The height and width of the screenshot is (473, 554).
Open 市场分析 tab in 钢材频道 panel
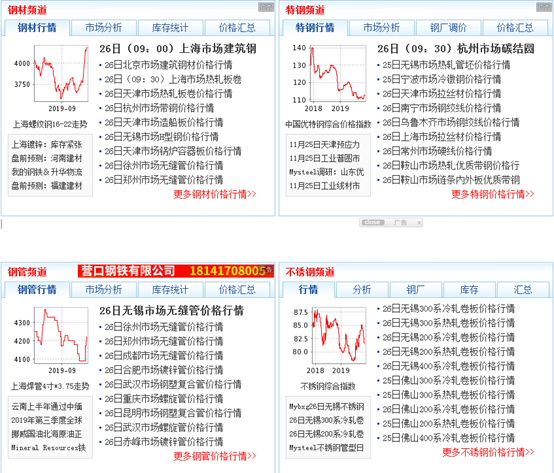coord(104,28)
